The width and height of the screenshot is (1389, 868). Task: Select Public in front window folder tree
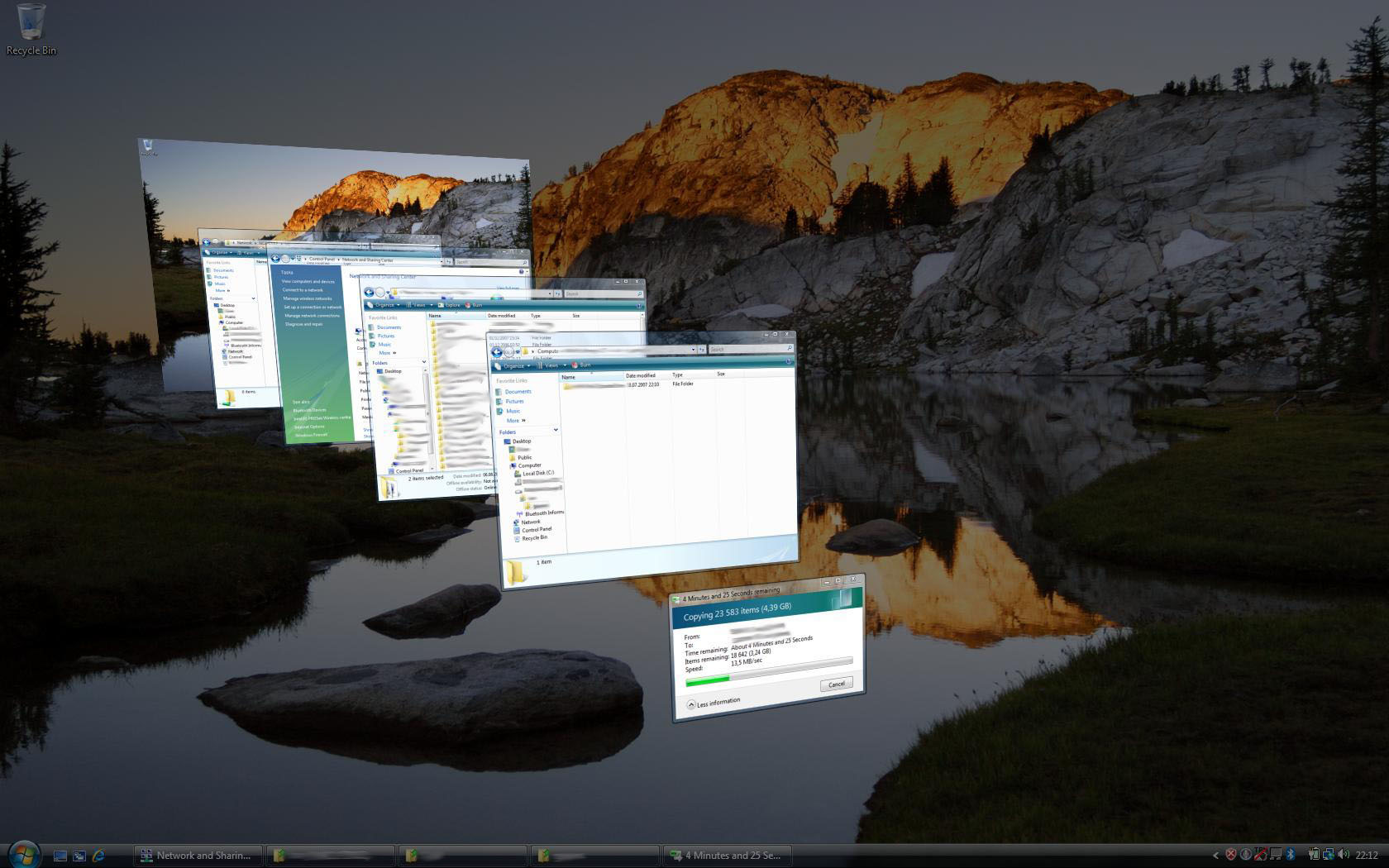pos(521,457)
